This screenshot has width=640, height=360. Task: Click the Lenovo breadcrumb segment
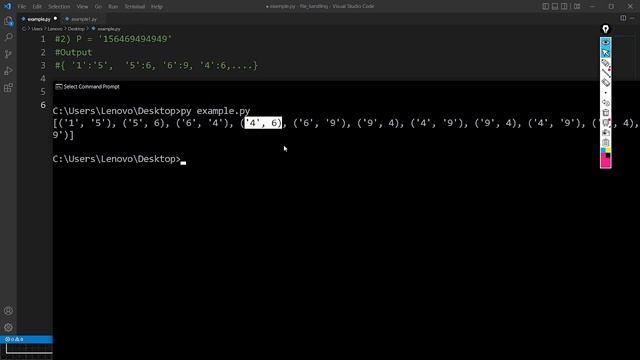[55, 29]
